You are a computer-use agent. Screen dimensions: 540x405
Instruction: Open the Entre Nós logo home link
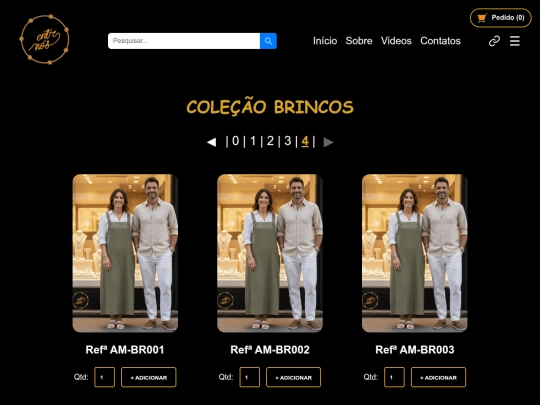pos(44,39)
